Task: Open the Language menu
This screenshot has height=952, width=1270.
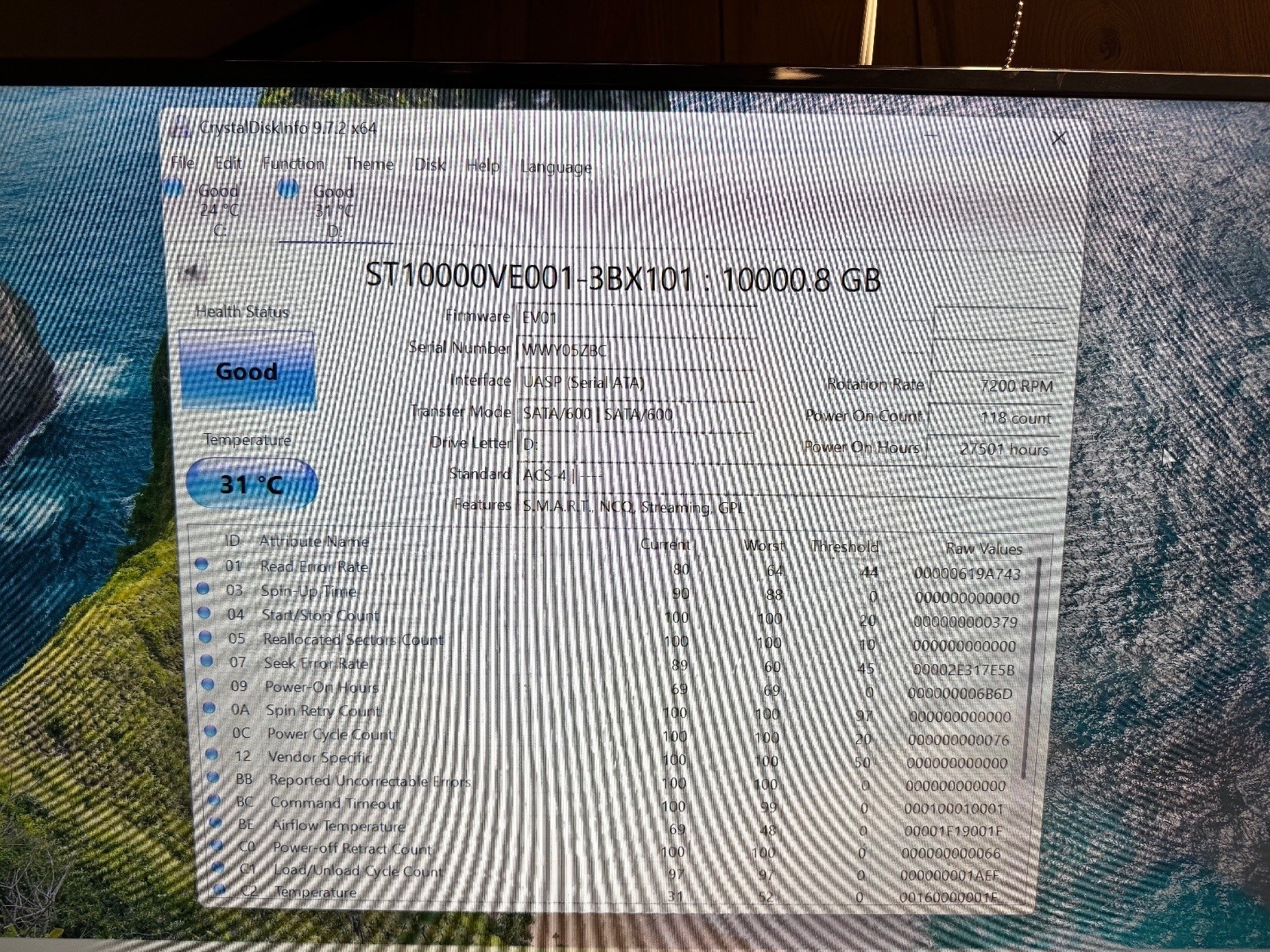Action: tap(556, 167)
